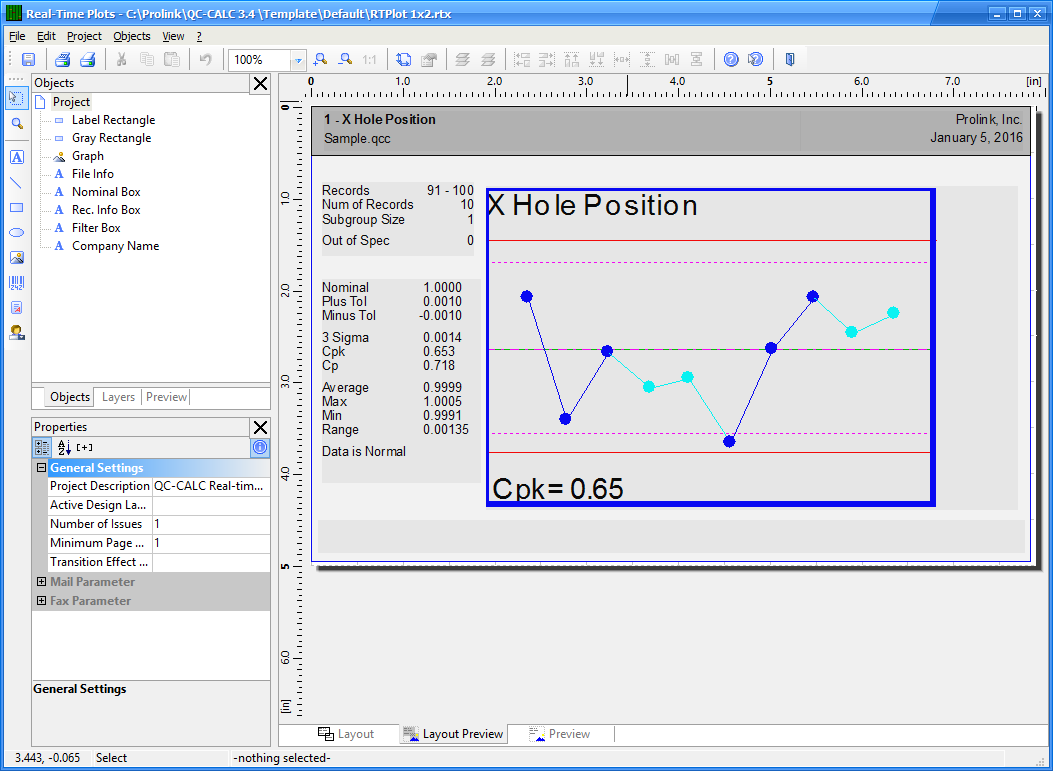
Task: Click the 1:1 zoom toolbar icon
Action: tap(367, 59)
